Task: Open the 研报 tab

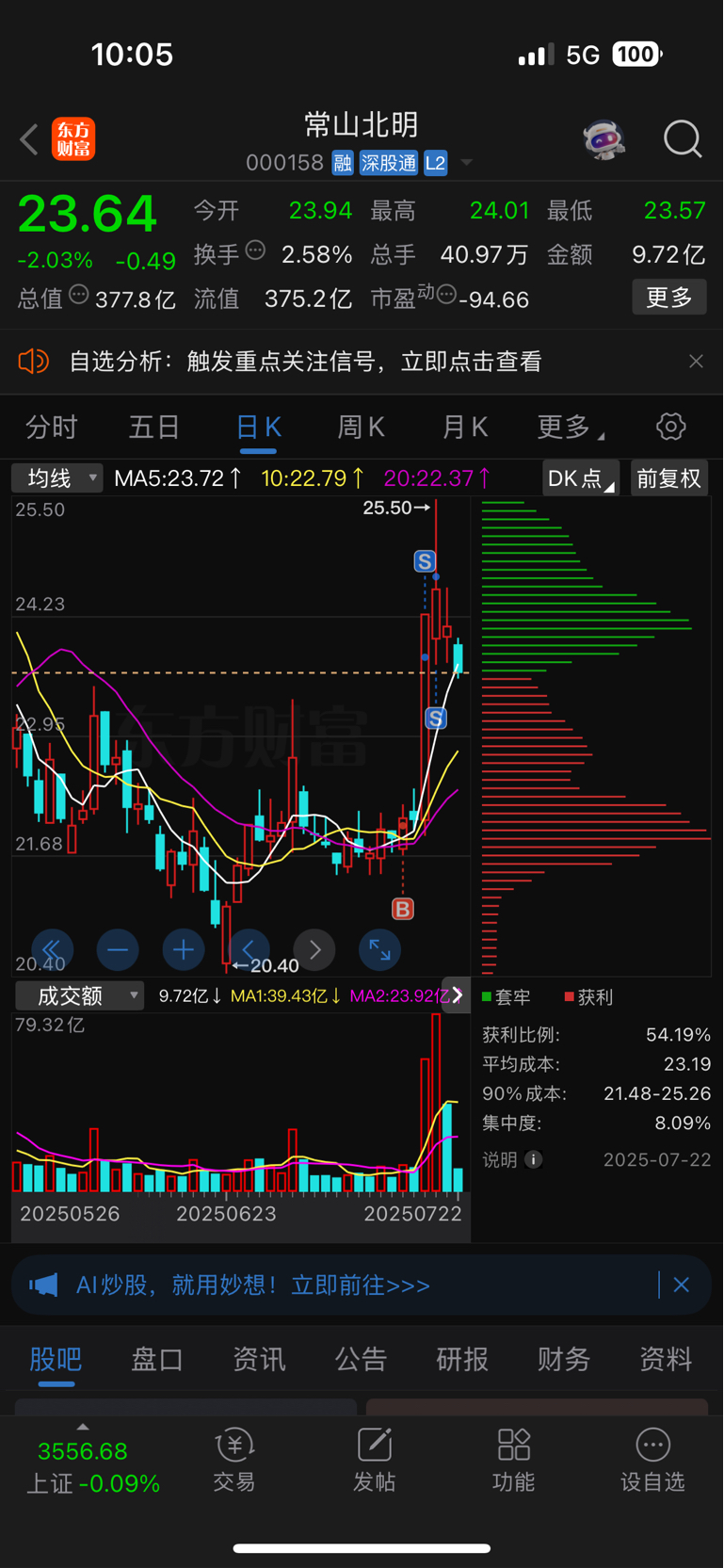Action: (462, 1359)
